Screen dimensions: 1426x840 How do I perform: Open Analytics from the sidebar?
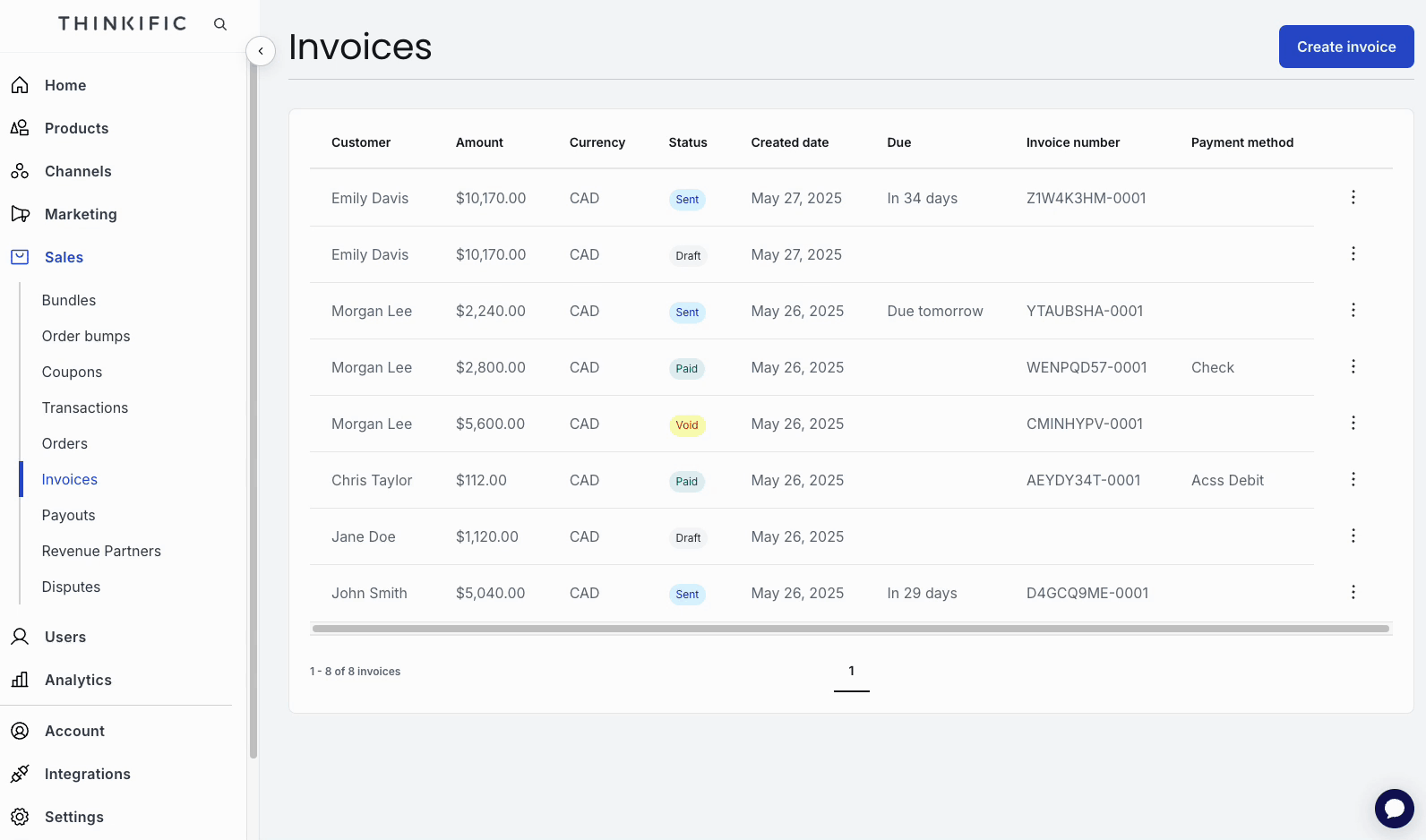click(x=78, y=680)
